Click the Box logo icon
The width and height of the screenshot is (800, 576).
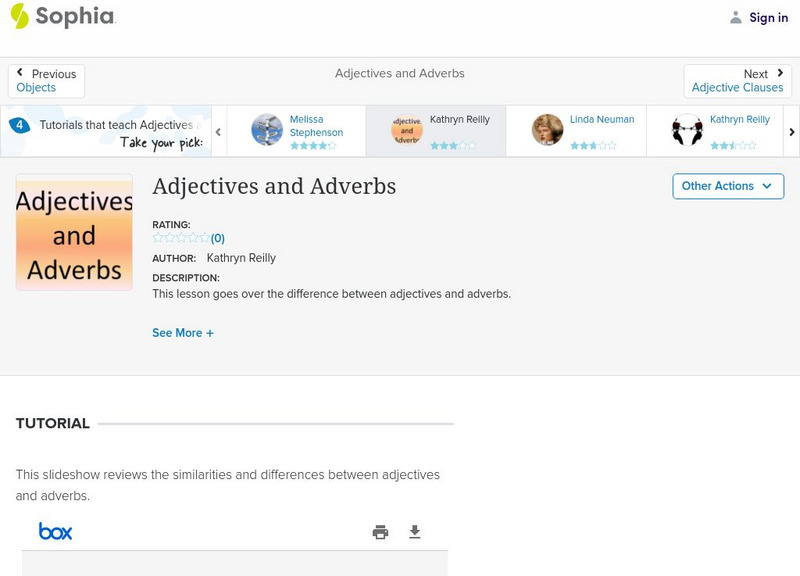(56, 531)
